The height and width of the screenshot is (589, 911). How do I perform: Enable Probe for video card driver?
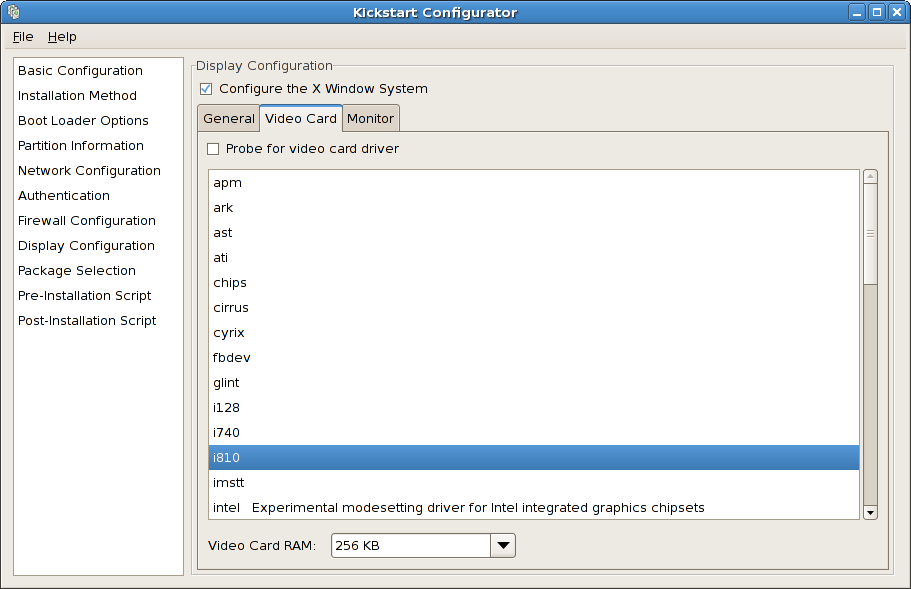coord(211,148)
